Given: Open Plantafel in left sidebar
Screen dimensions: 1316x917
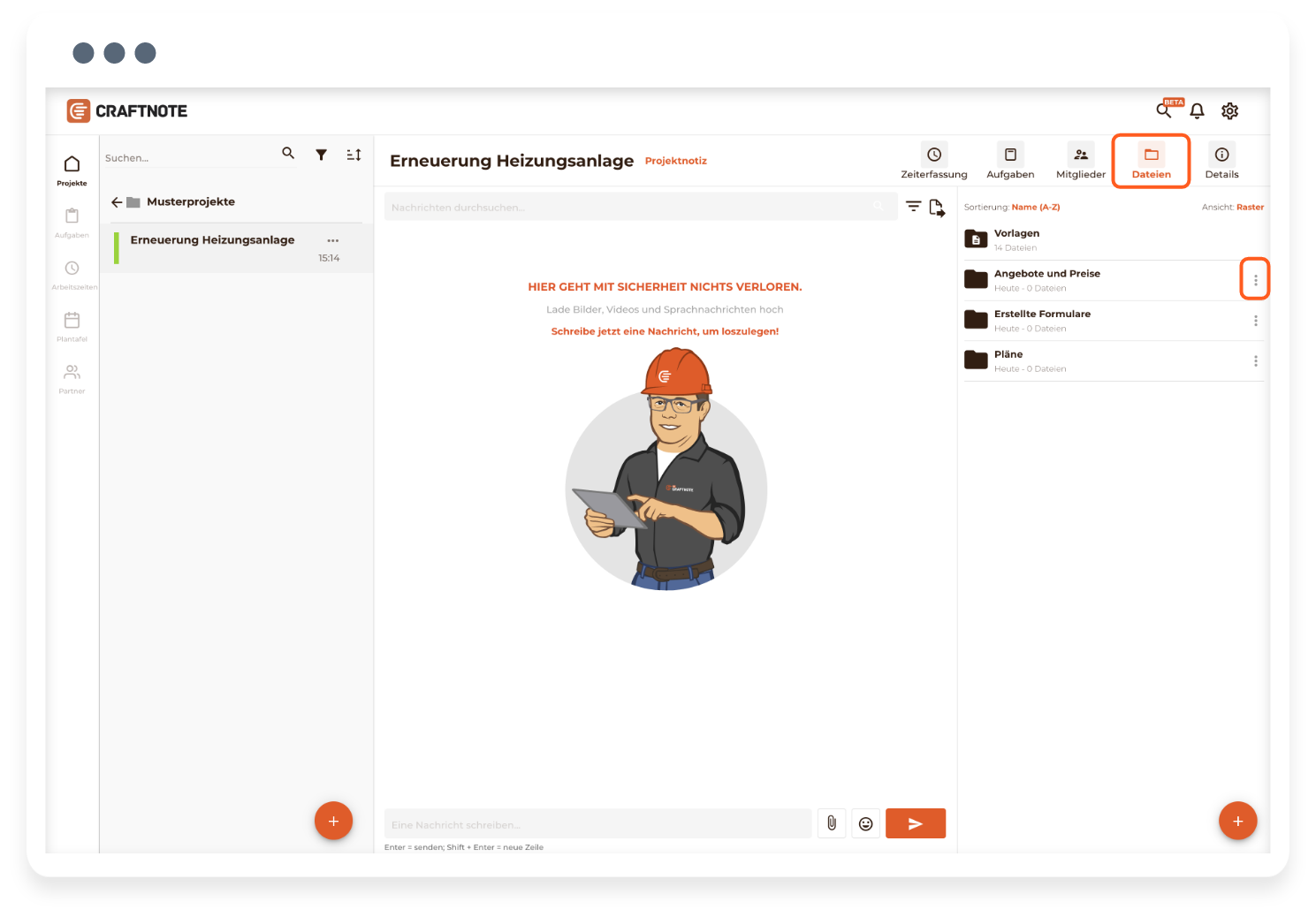Looking at the screenshot, I should pos(72,325).
